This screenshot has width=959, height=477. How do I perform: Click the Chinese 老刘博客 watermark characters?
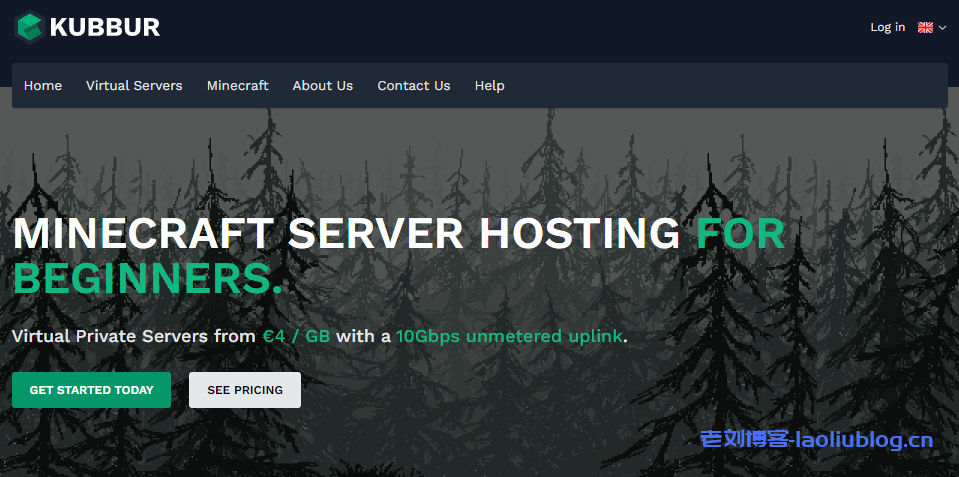click(x=743, y=439)
